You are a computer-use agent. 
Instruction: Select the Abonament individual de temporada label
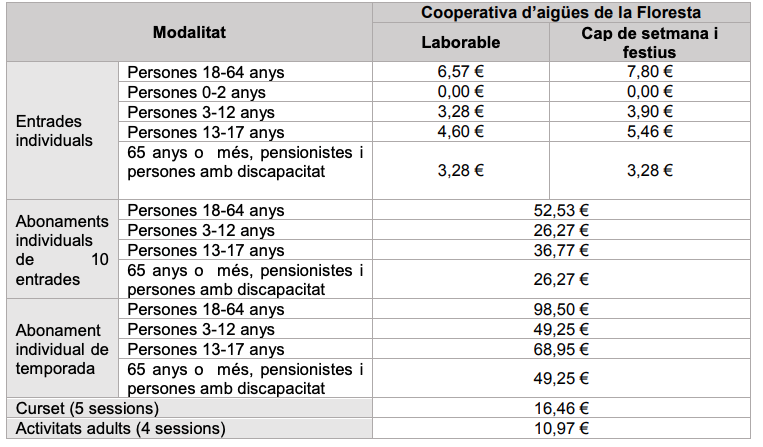pyautogui.click(x=62, y=349)
